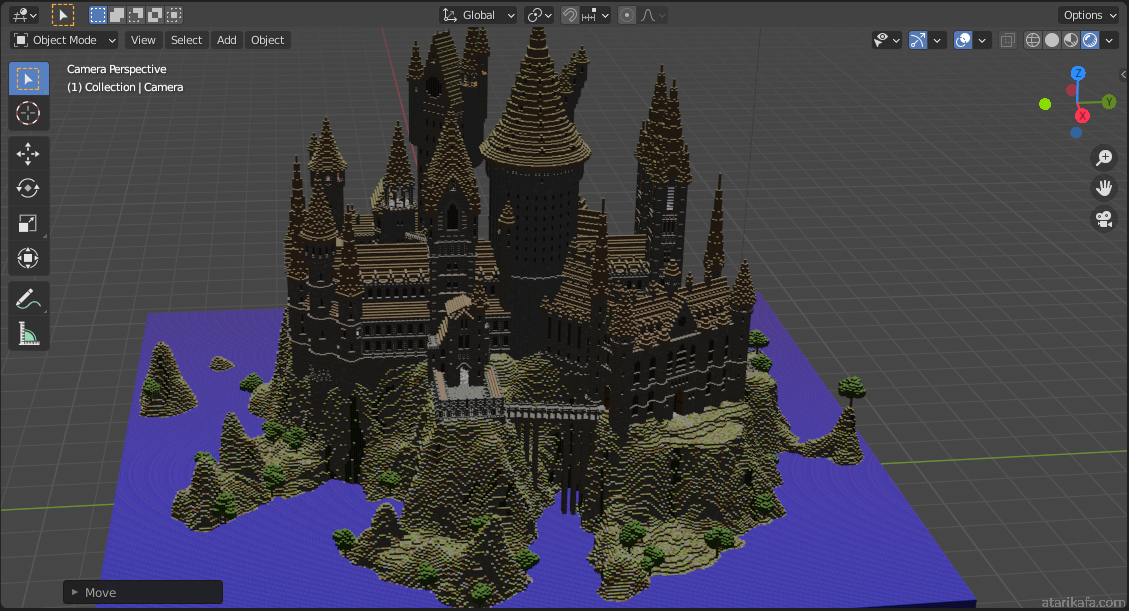Viewport: 1129px width, 611px height.
Task: Switch to Rendered viewport shading
Action: (x=1090, y=40)
